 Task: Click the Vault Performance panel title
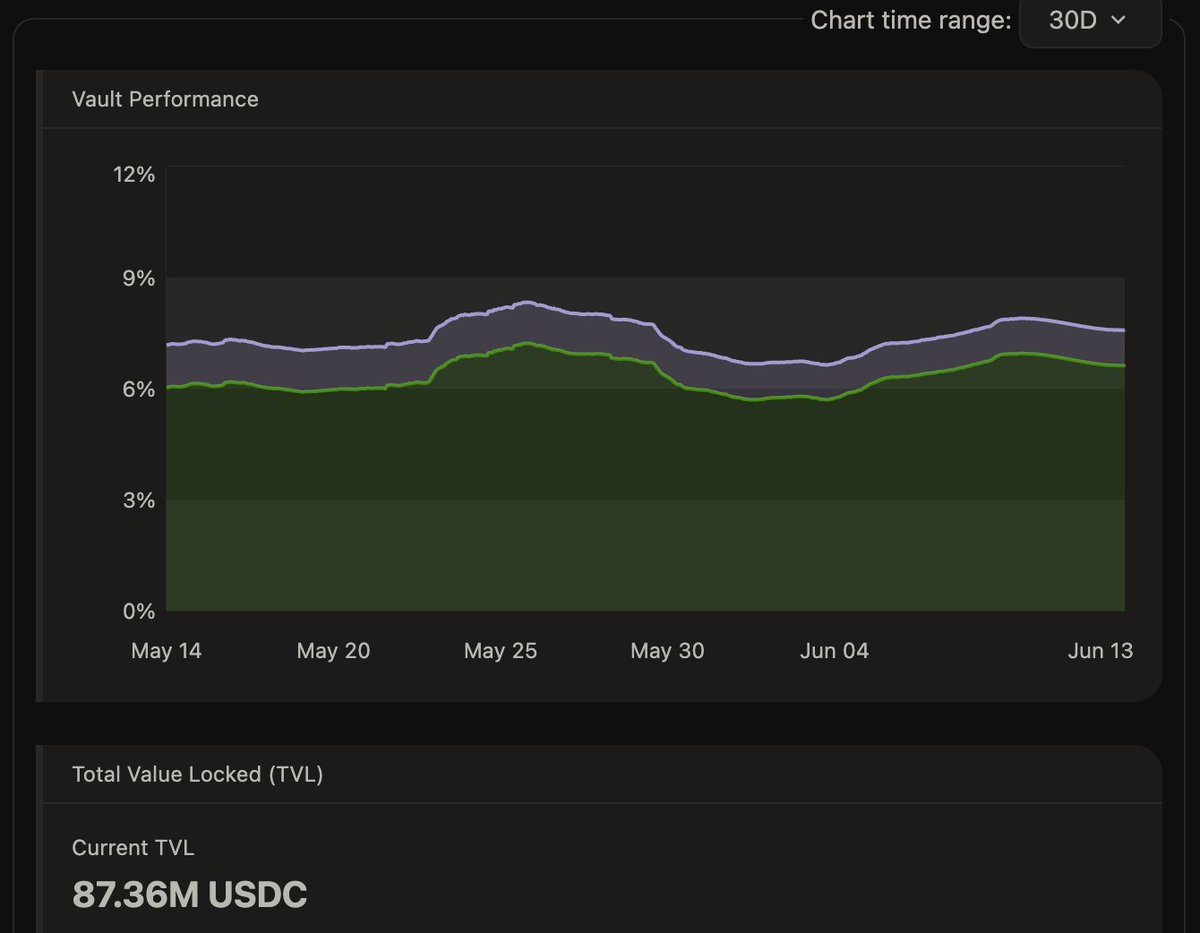pyautogui.click(x=165, y=99)
